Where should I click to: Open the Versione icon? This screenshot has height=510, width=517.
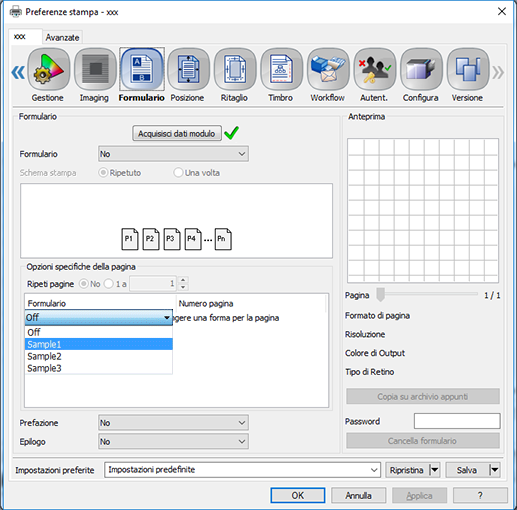pyautogui.click(x=468, y=69)
